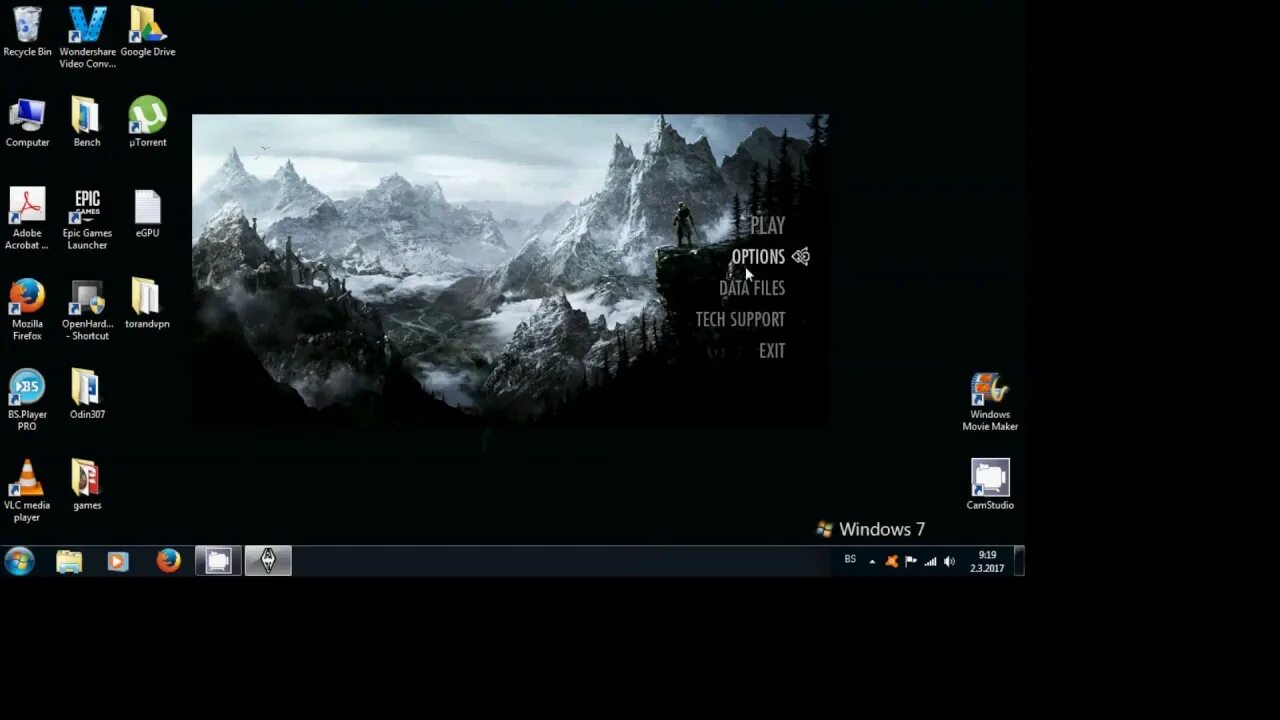The height and width of the screenshot is (720, 1280).
Task: Open TECH SUPPORT in the launcher
Action: point(740,320)
